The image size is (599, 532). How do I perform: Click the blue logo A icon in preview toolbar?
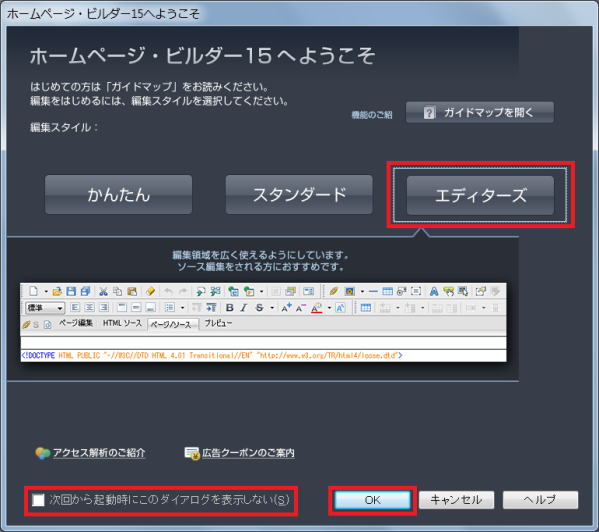(x=434, y=292)
